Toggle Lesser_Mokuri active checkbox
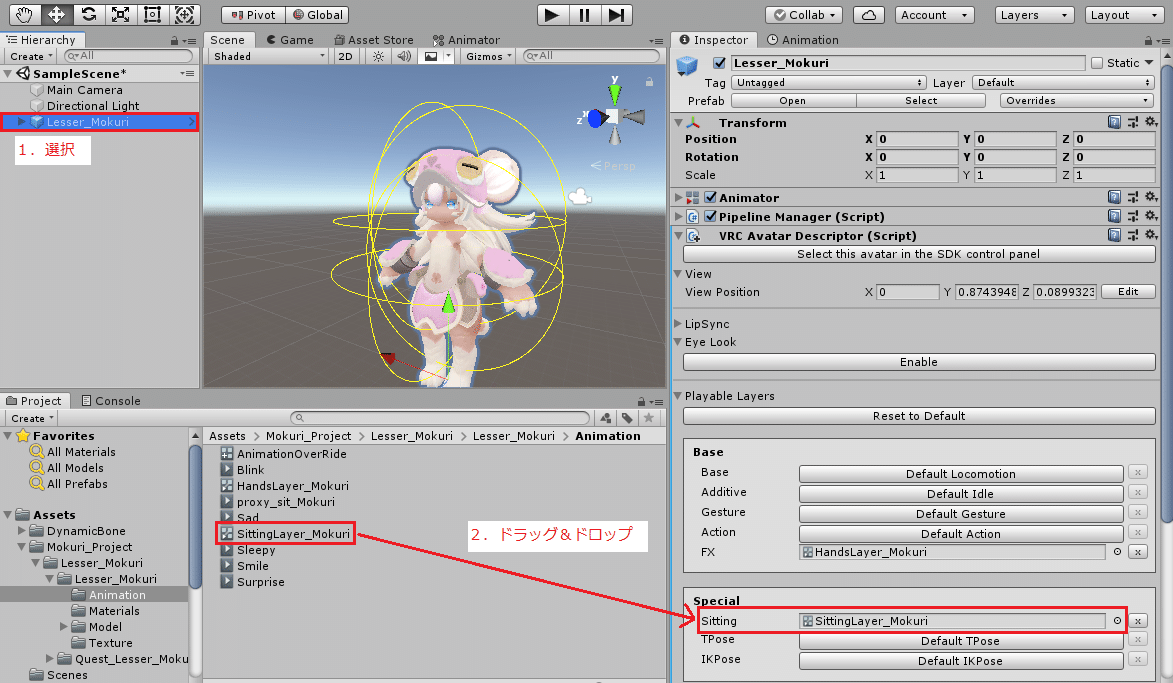The image size is (1173, 683). pyautogui.click(x=719, y=63)
